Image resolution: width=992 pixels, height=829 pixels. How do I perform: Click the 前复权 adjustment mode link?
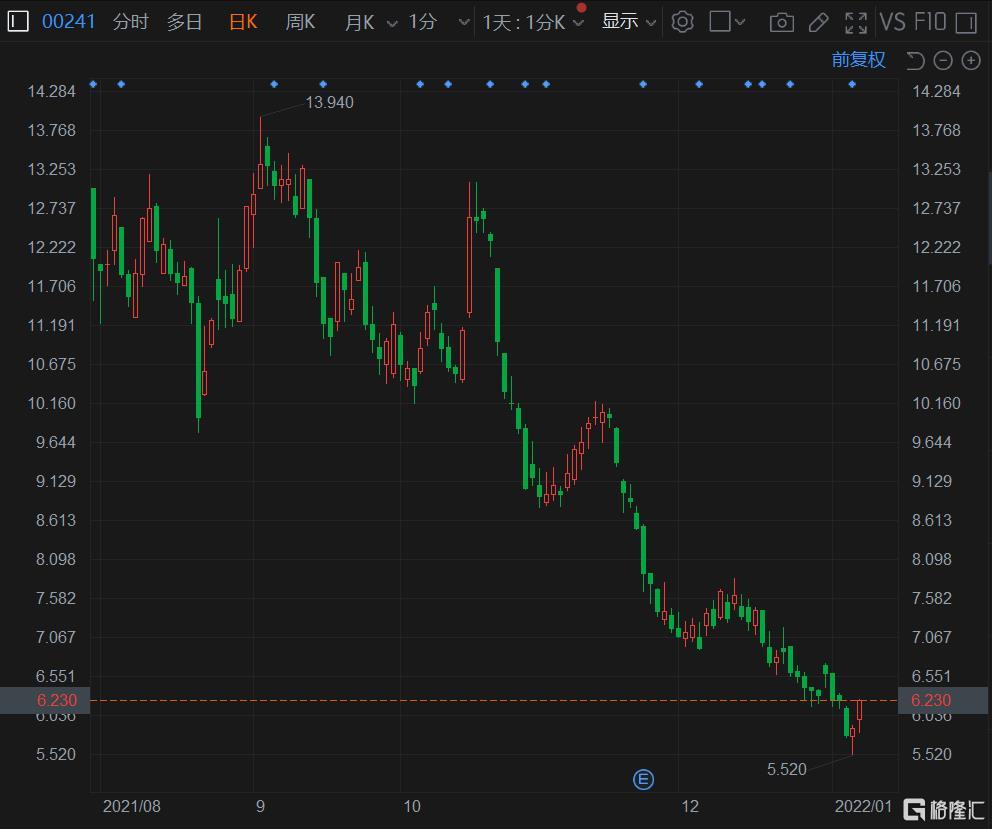[858, 60]
